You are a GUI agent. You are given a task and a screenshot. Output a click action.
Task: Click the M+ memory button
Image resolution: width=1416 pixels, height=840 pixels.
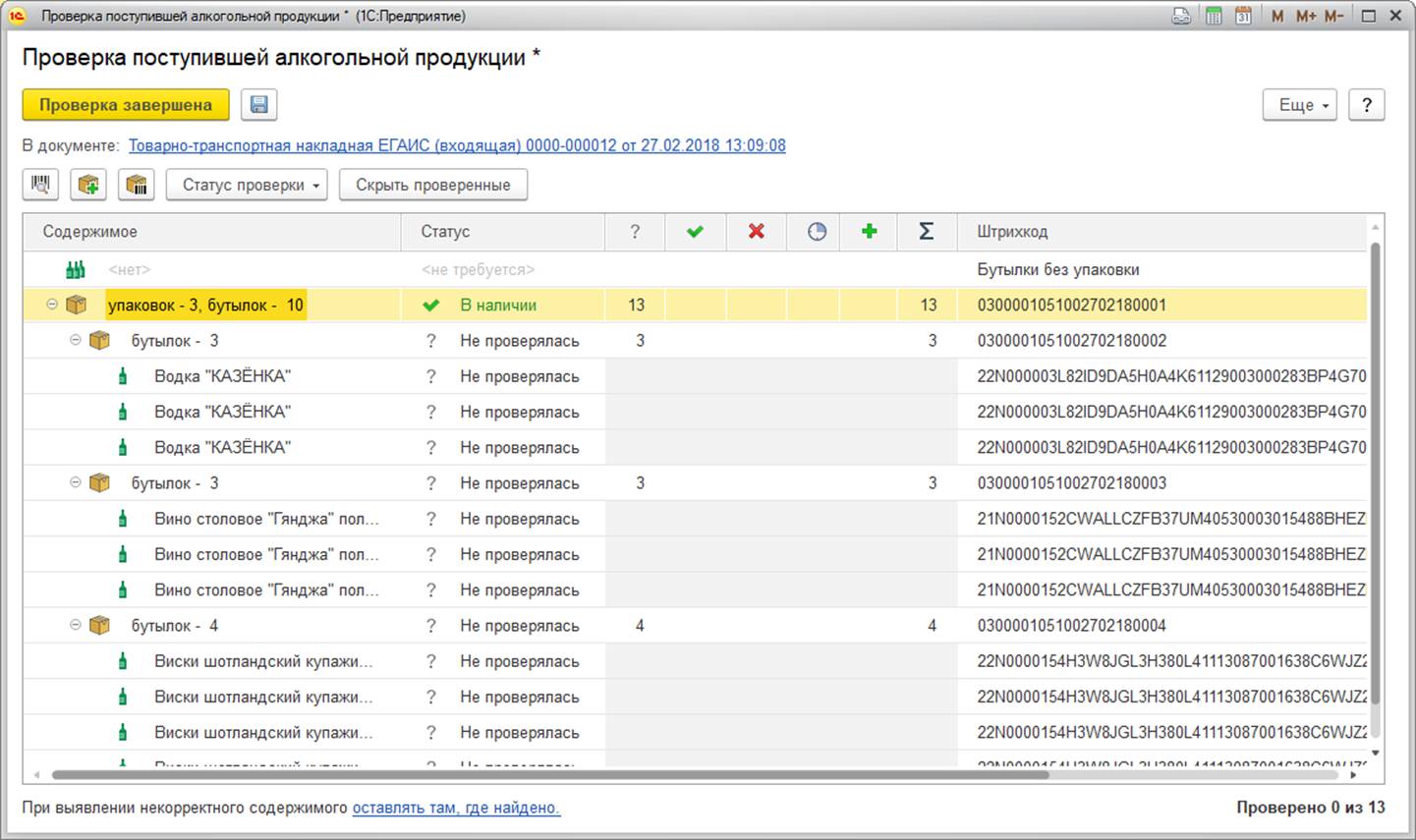point(1305,17)
